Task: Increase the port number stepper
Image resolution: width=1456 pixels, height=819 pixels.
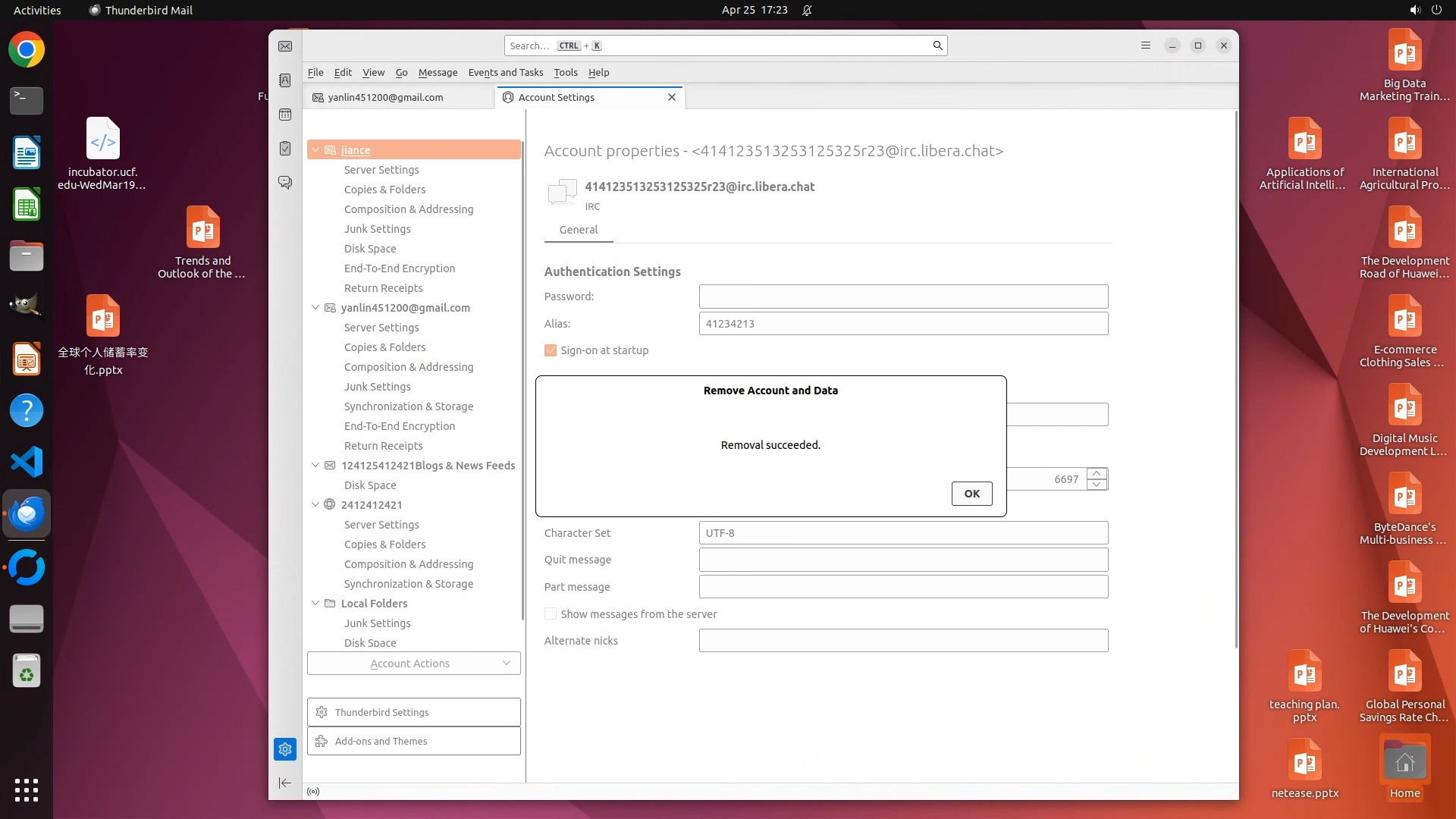Action: (x=1097, y=473)
